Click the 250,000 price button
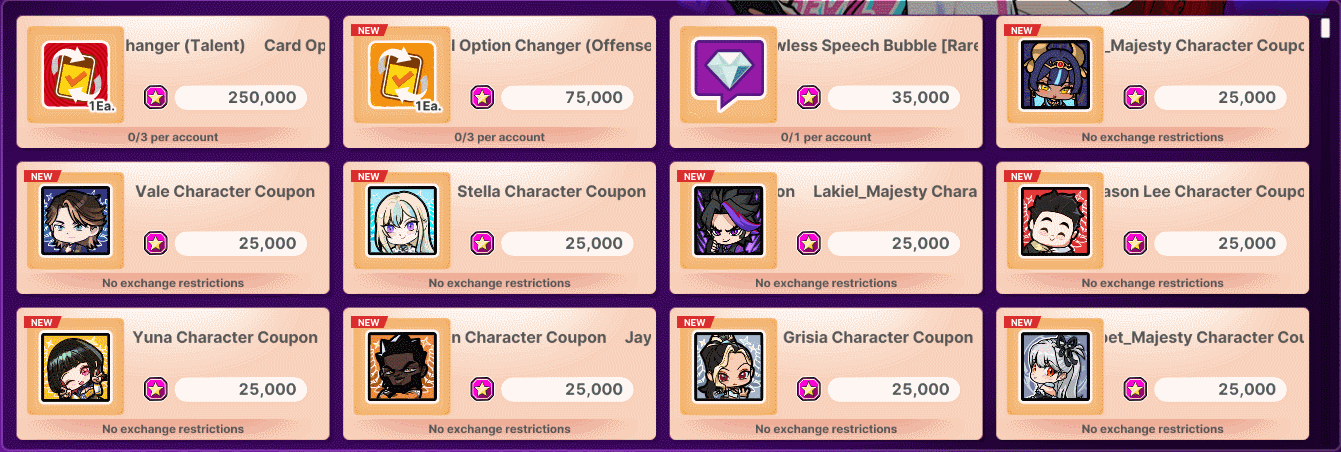 pyautogui.click(x=240, y=98)
